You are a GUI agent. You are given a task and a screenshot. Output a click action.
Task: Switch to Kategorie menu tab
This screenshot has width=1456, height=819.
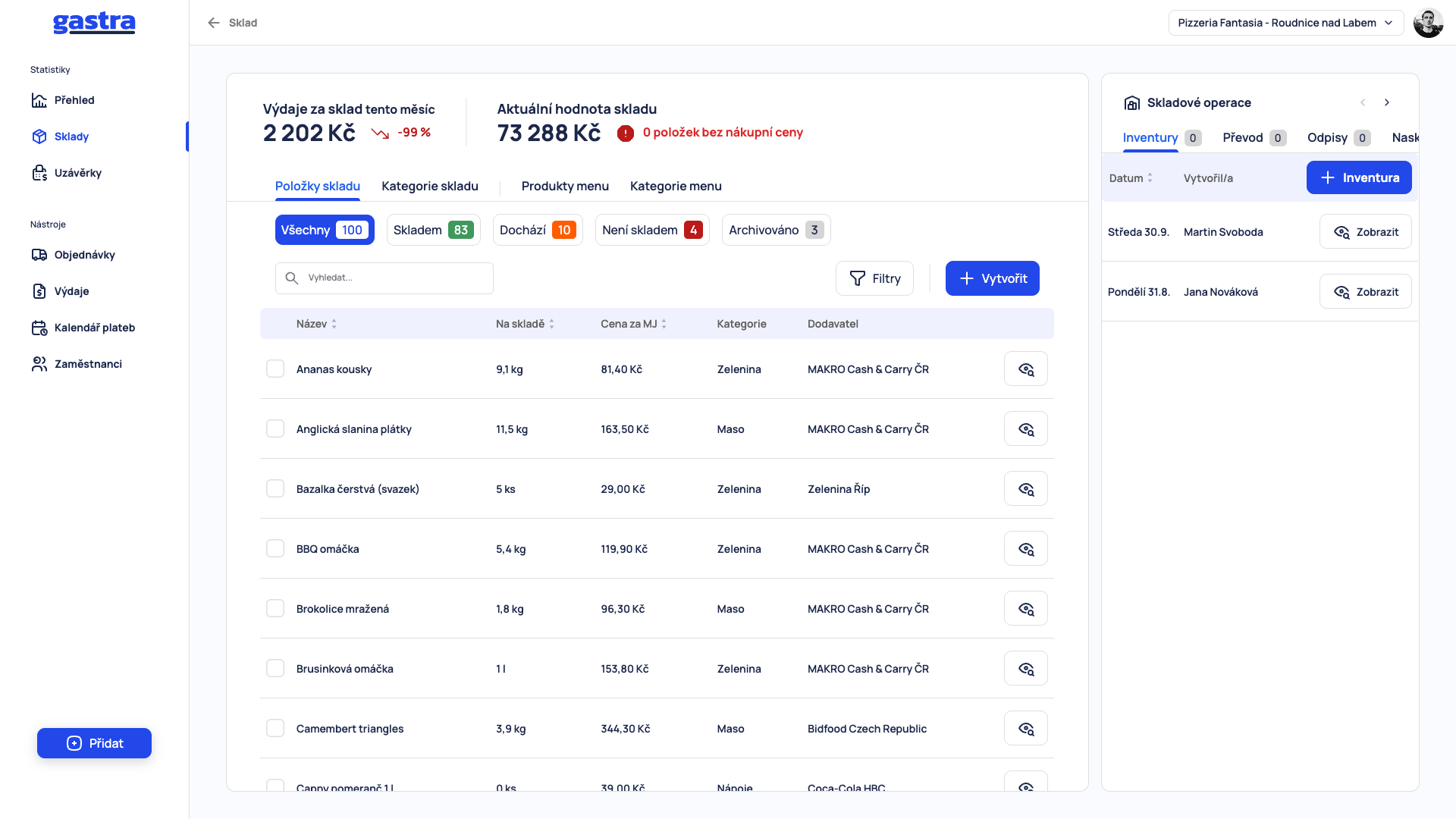pos(676,187)
